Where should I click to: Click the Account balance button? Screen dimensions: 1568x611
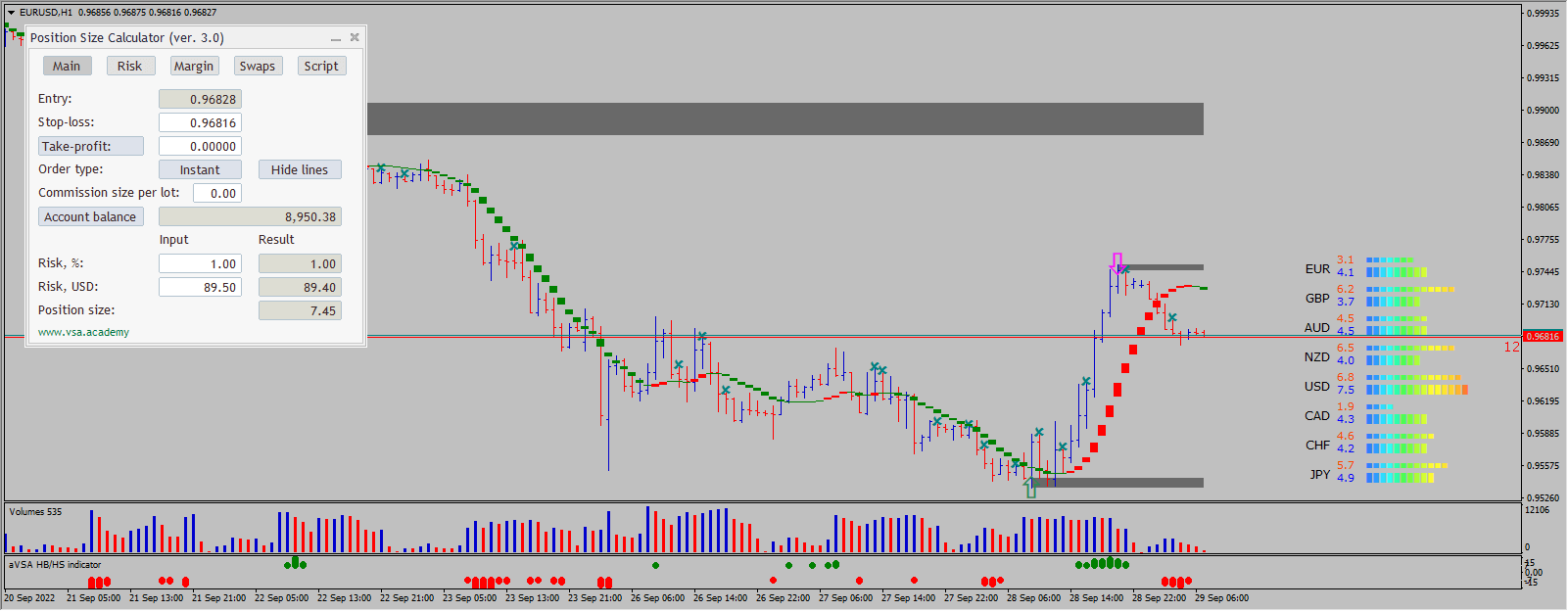pyautogui.click(x=91, y=216)
